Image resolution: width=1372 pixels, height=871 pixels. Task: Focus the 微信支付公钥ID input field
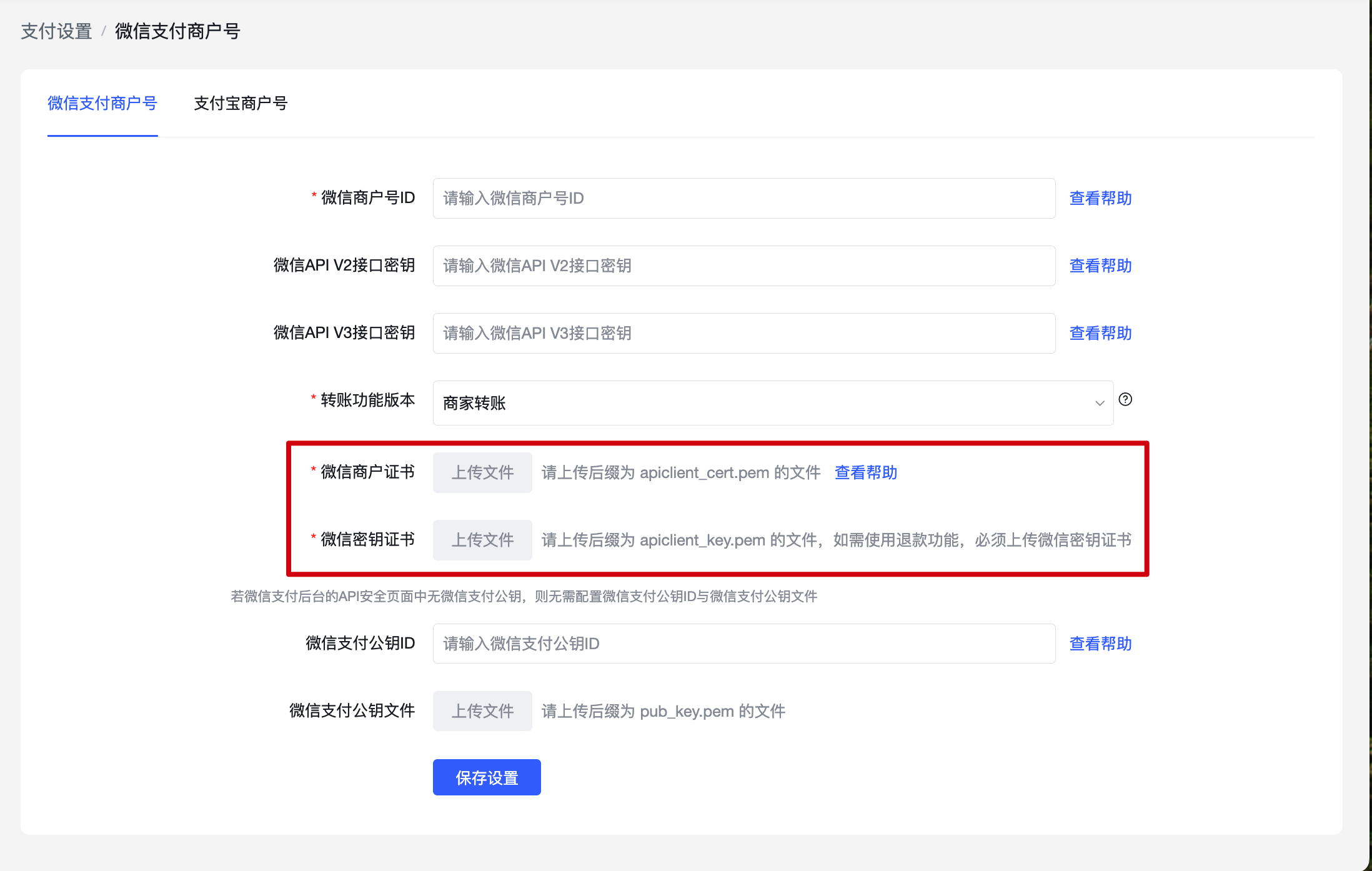click(744, 644)
